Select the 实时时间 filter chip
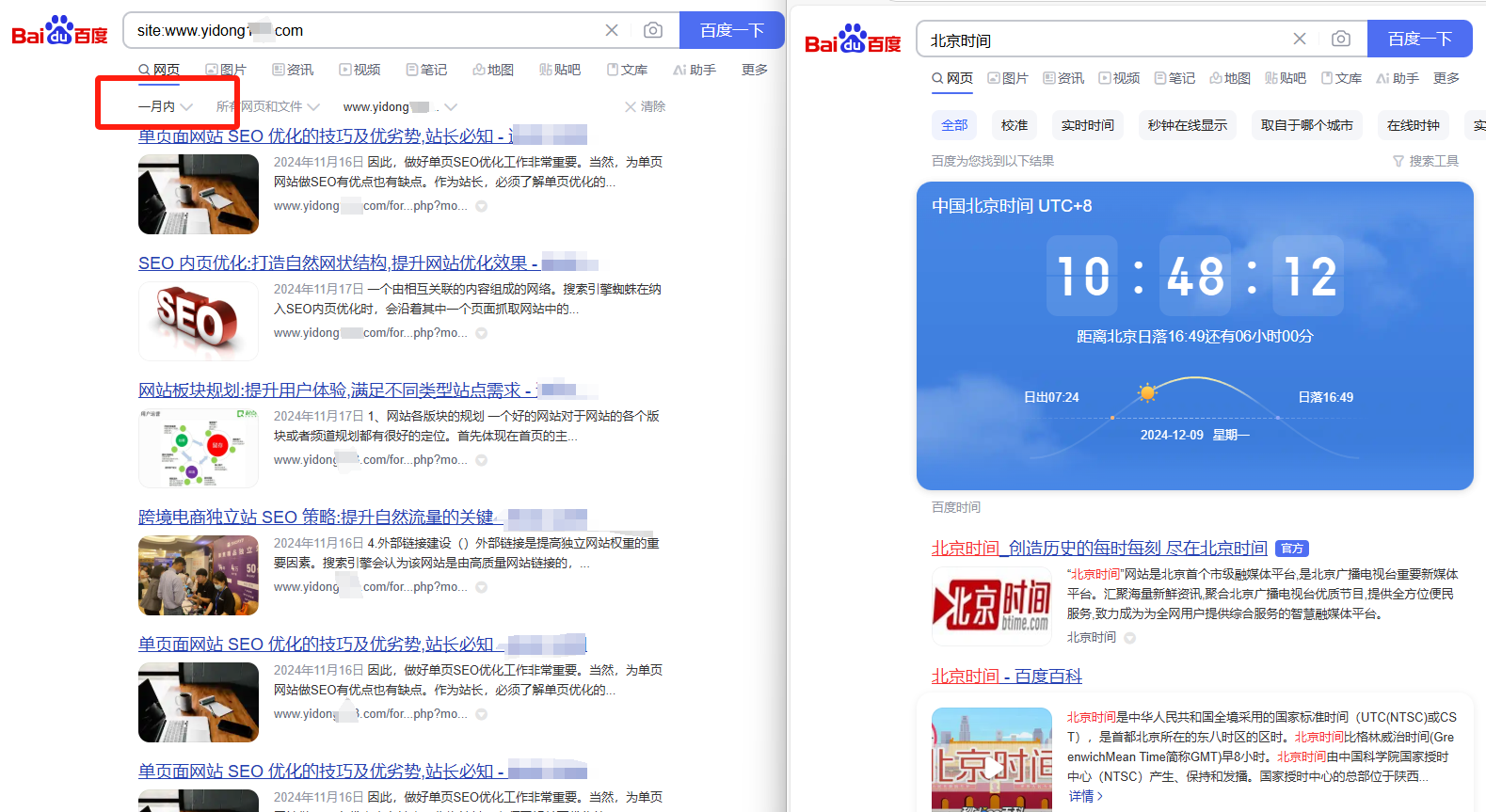This screenshot has width=1486, height=812. [x=1088, y=125]
